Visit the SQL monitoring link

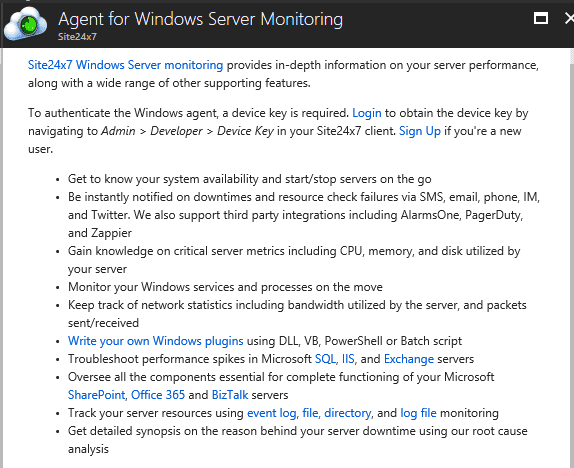coord(325,359)
